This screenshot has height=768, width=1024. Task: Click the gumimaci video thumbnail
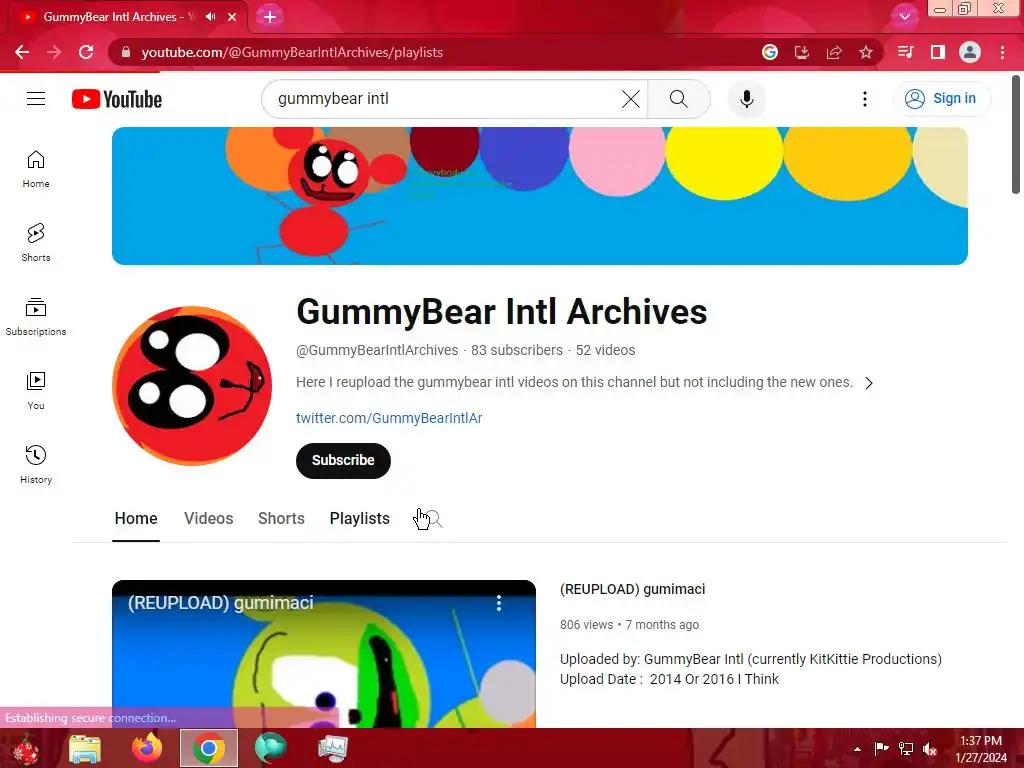coord(323,654)
